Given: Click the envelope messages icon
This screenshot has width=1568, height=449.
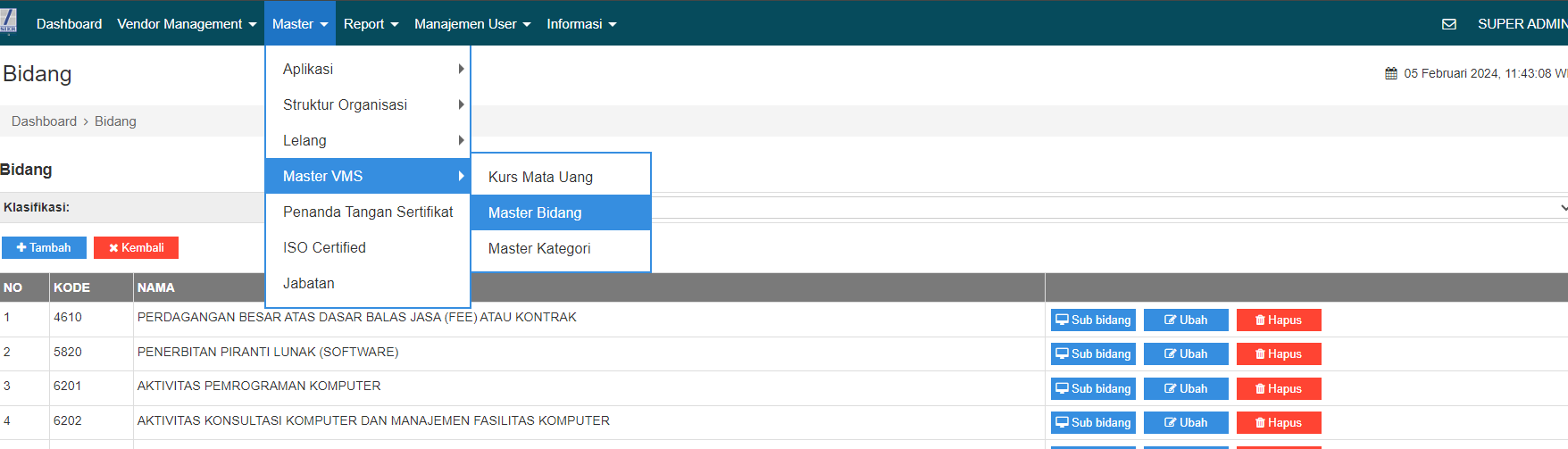Looking at the screenshot, I should click(1448, 24).
